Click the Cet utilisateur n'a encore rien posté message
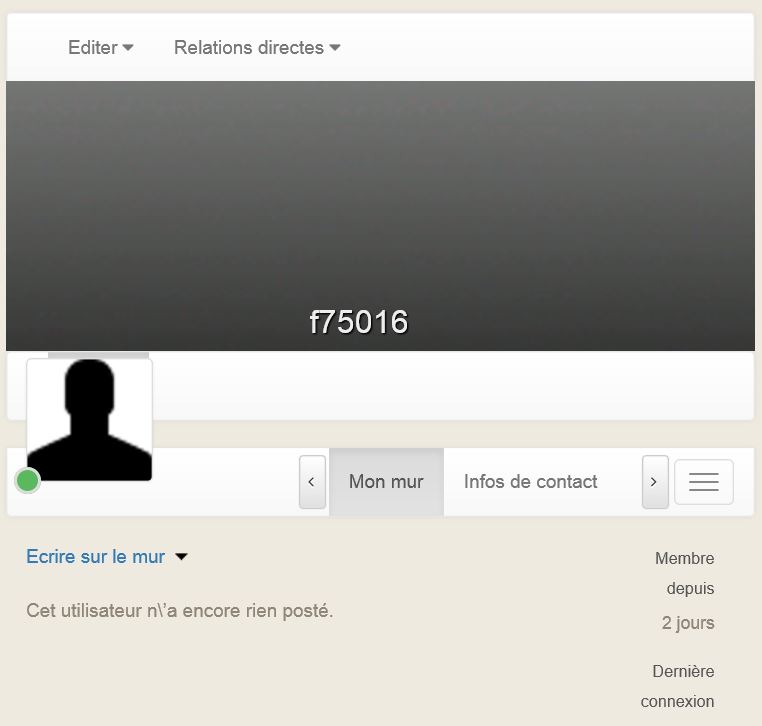The height and width of the screenshot is (726, 762). (x=180, y=611)
